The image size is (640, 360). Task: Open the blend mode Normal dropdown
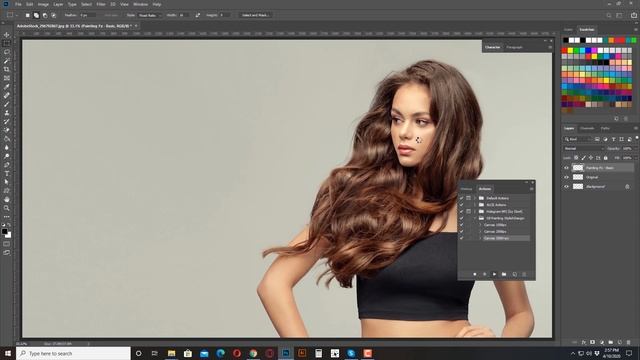tap(583, 149)
